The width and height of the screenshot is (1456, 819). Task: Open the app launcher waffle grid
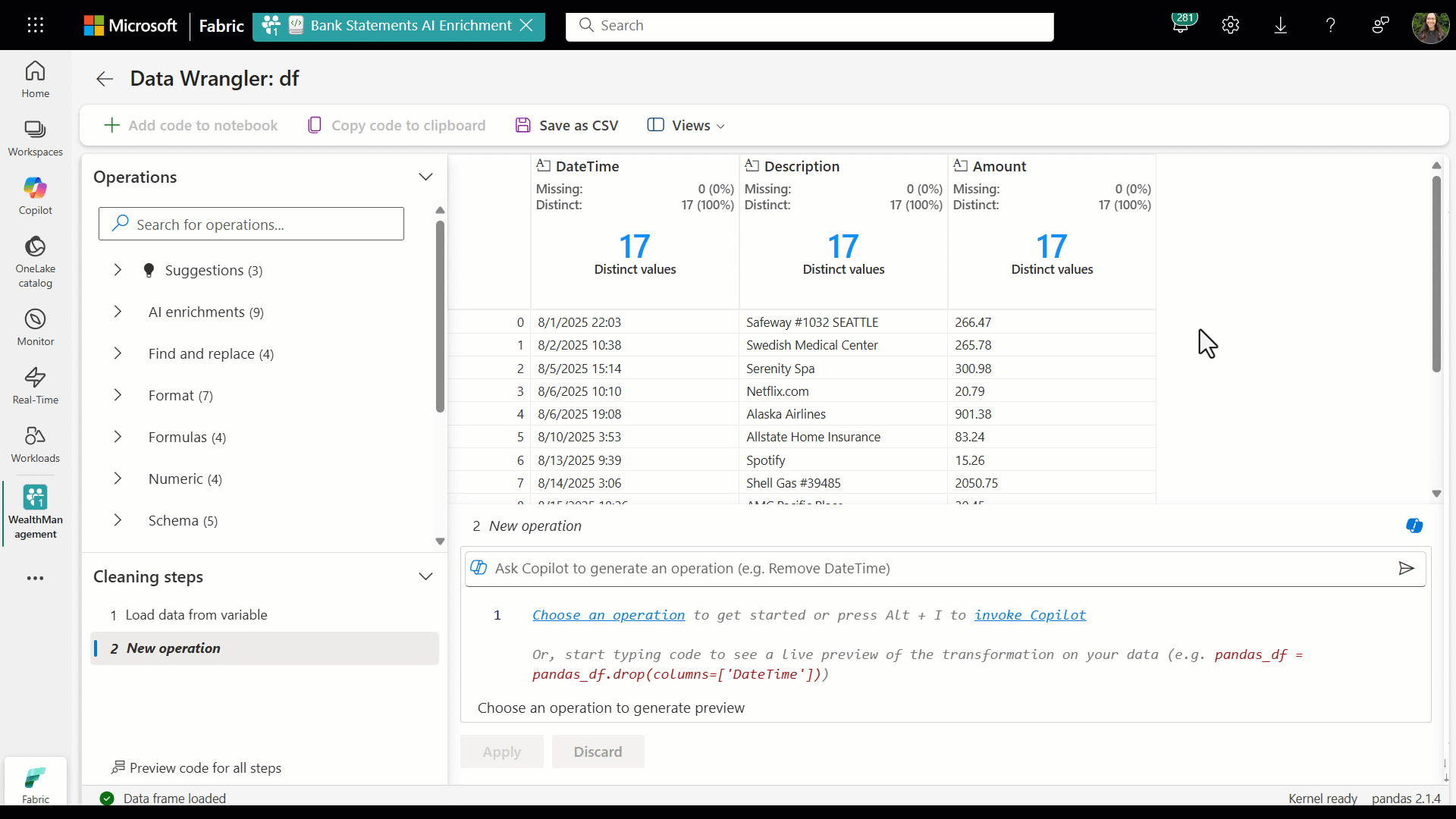coord(35,25)
